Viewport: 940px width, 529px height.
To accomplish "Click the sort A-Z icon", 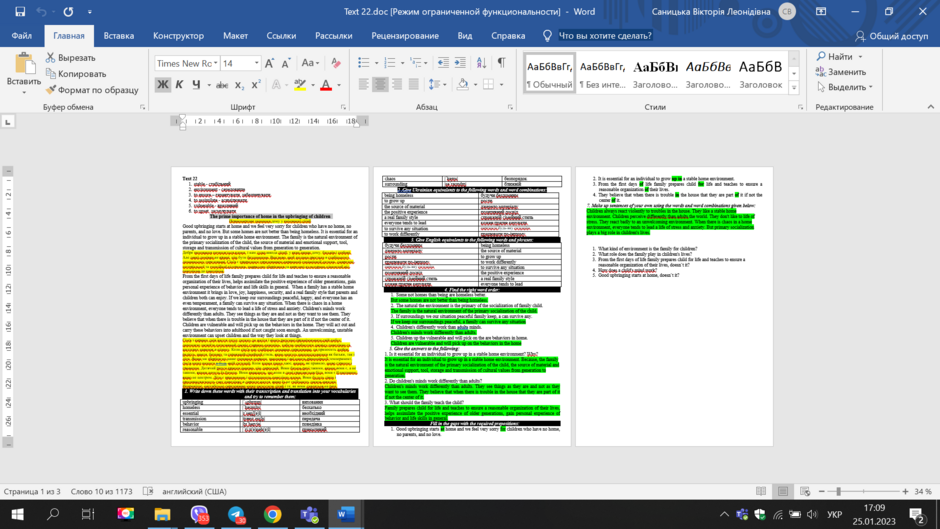I will 481,62.
